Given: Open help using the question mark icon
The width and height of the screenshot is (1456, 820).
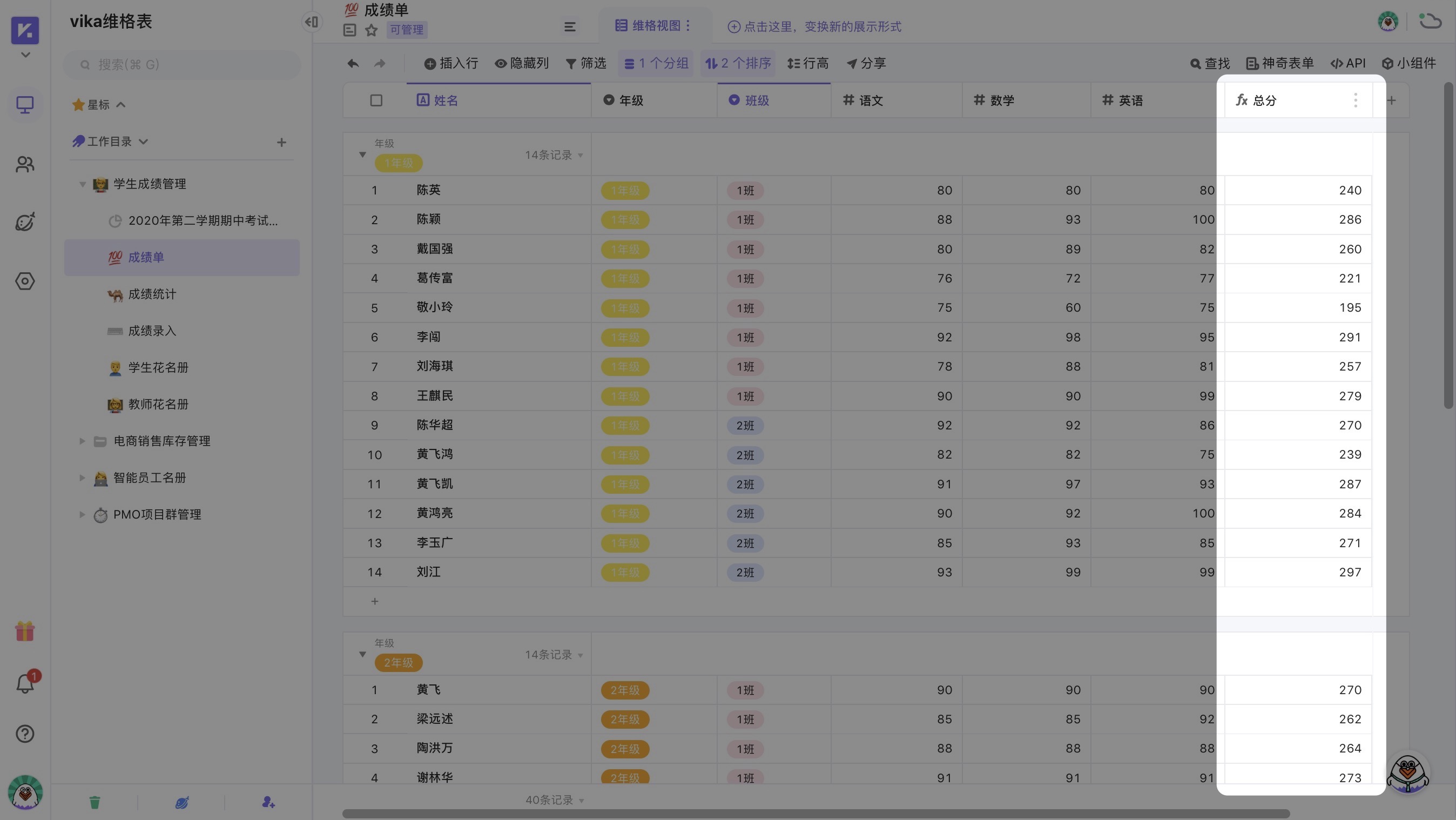Looking at the screenshot, I should [25, 734].
